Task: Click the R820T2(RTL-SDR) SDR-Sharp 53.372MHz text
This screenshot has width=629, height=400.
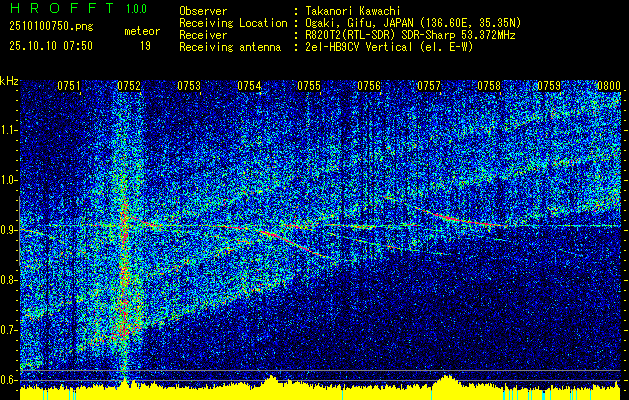Action: (x=410, y=35)
